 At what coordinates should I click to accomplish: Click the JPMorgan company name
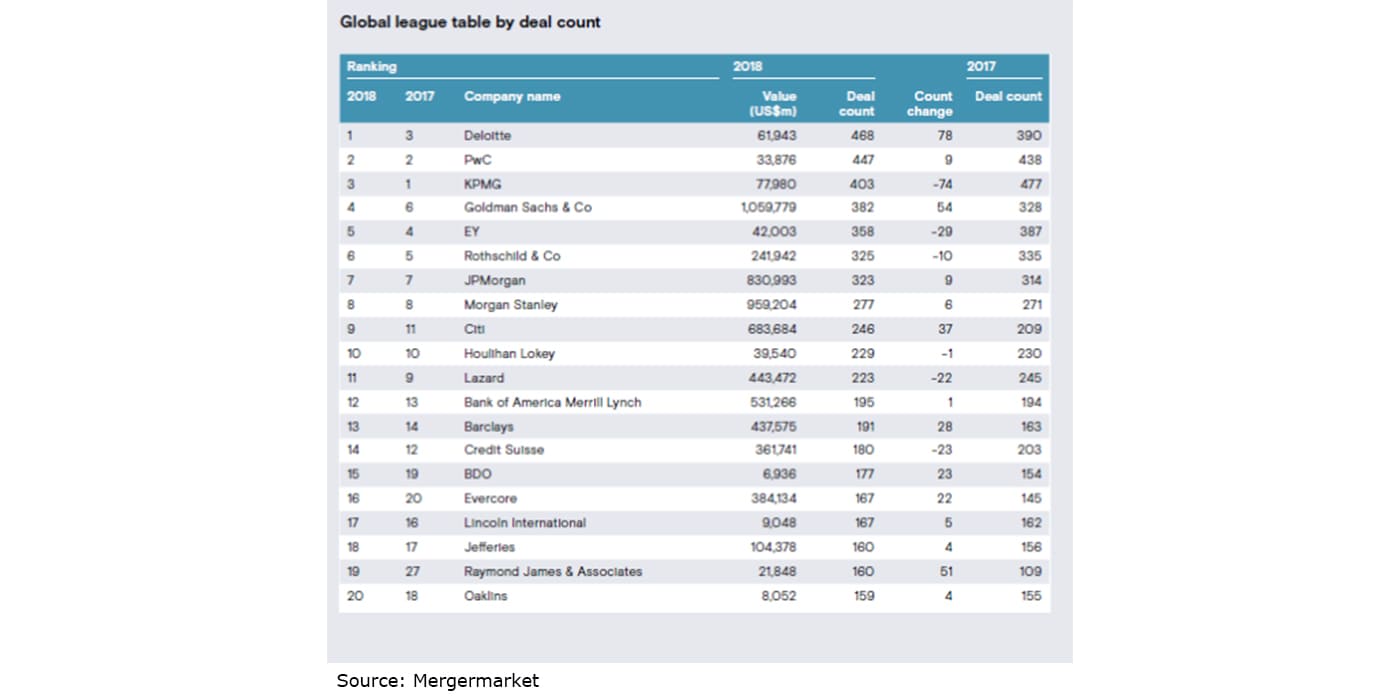pos(495,281)
